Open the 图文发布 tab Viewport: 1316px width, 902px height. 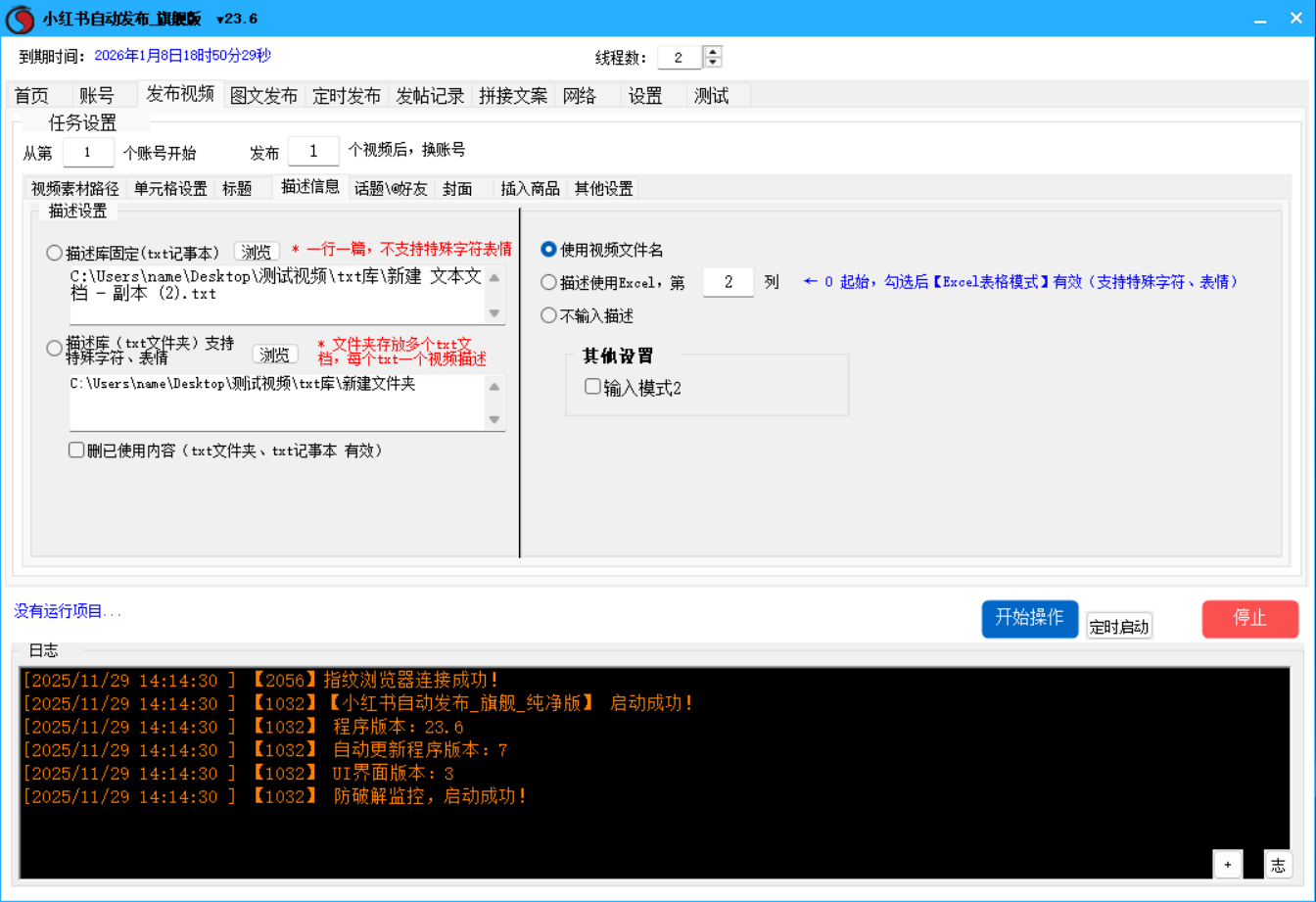tap(263, 96)
